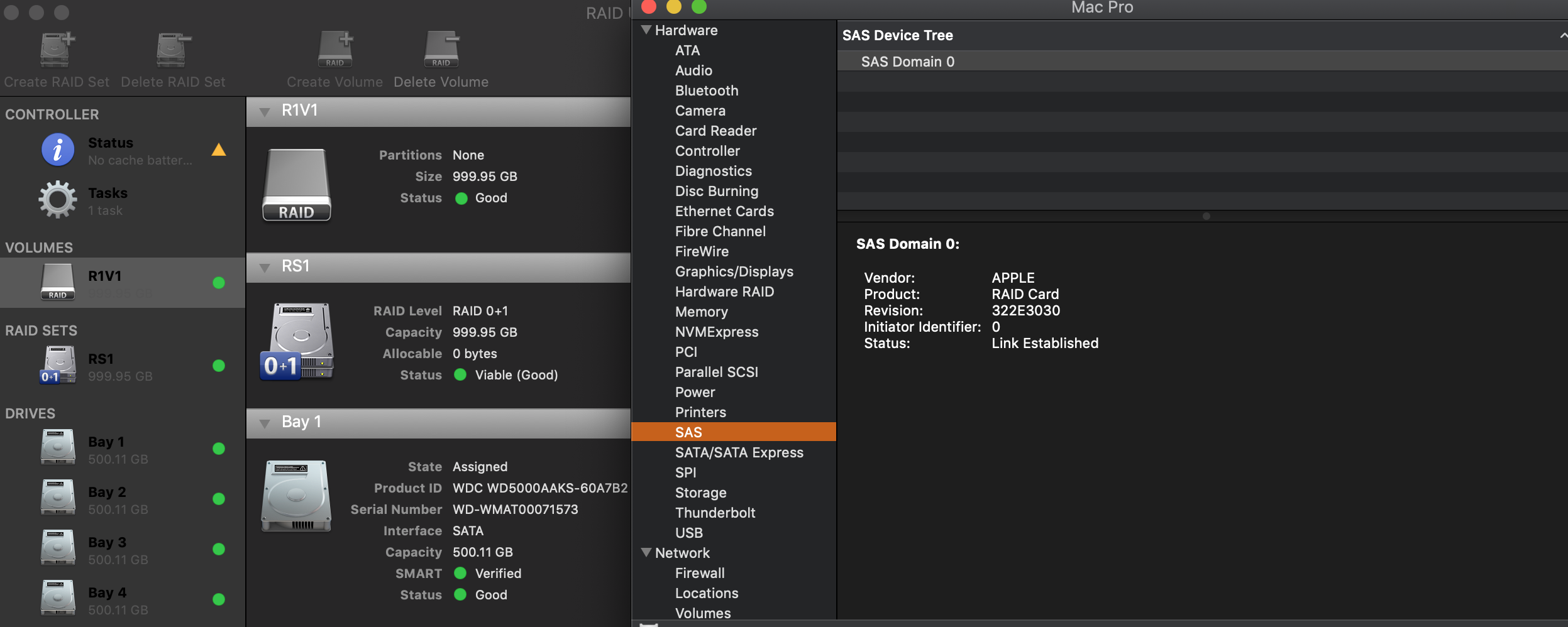Select the highlighted SAS item
Image resolution: width=1568 pixels, height=627 pixels.
coord(734,432)
